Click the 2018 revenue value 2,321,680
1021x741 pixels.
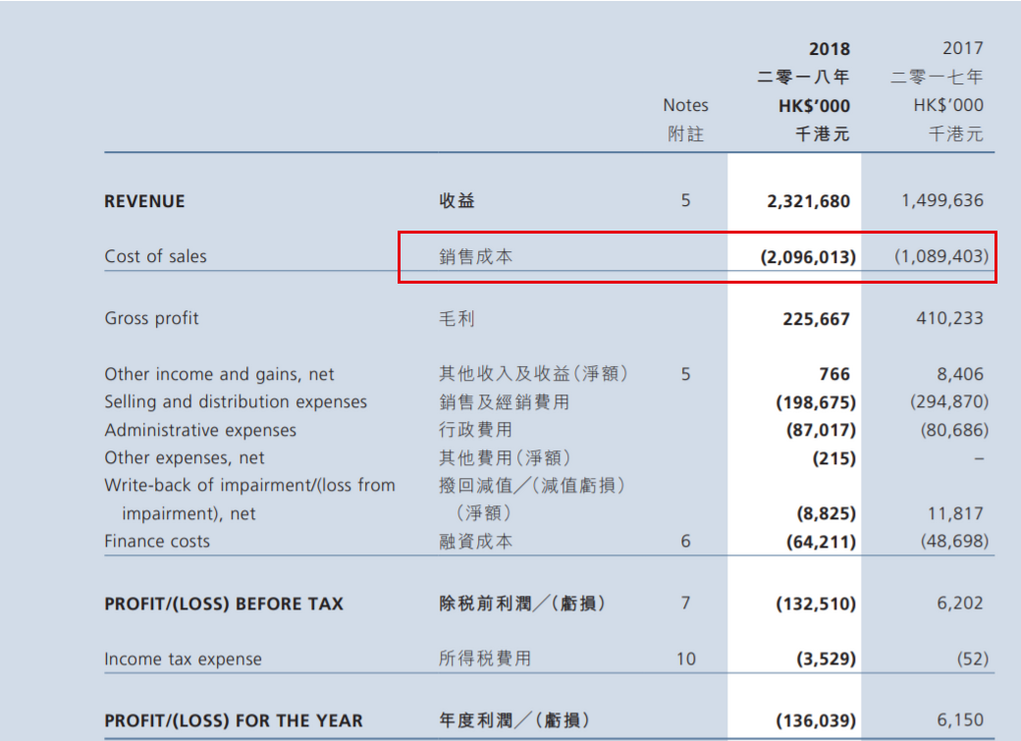(808, 201)
